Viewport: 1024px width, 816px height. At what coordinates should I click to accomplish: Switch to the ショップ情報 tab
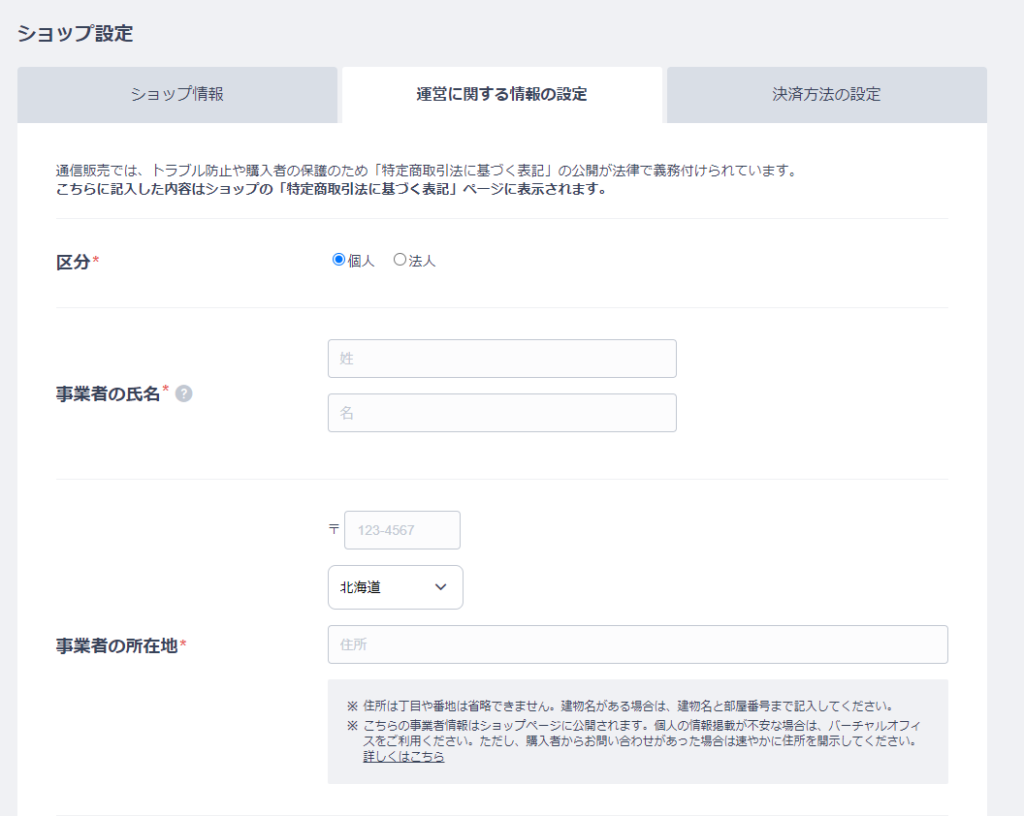point(177,95)
